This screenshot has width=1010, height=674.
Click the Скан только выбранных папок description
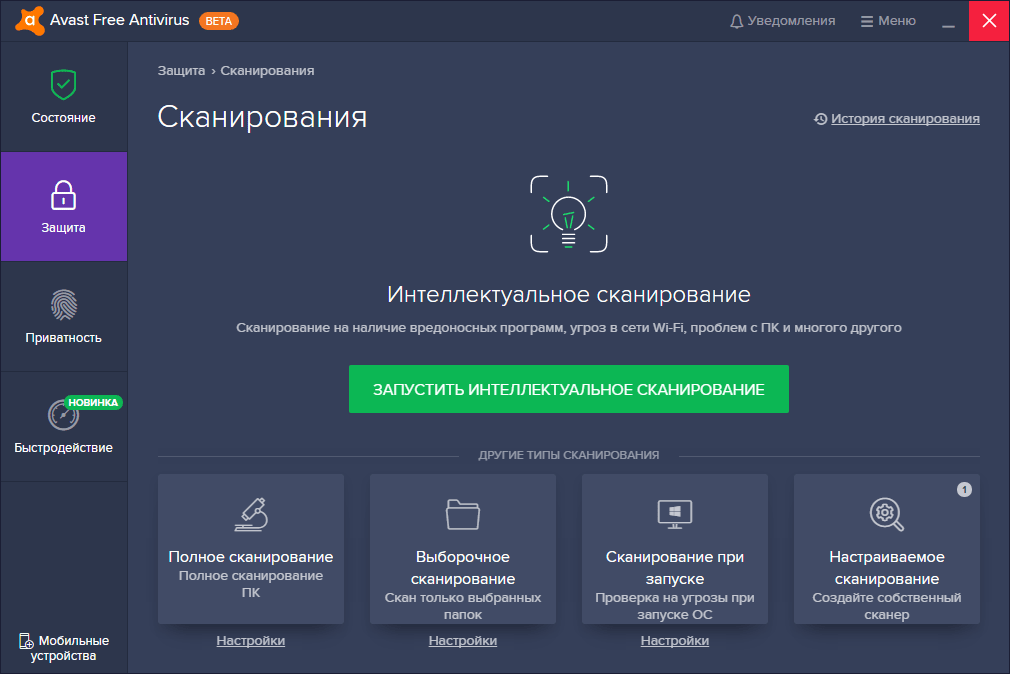[x=463, y=606]
